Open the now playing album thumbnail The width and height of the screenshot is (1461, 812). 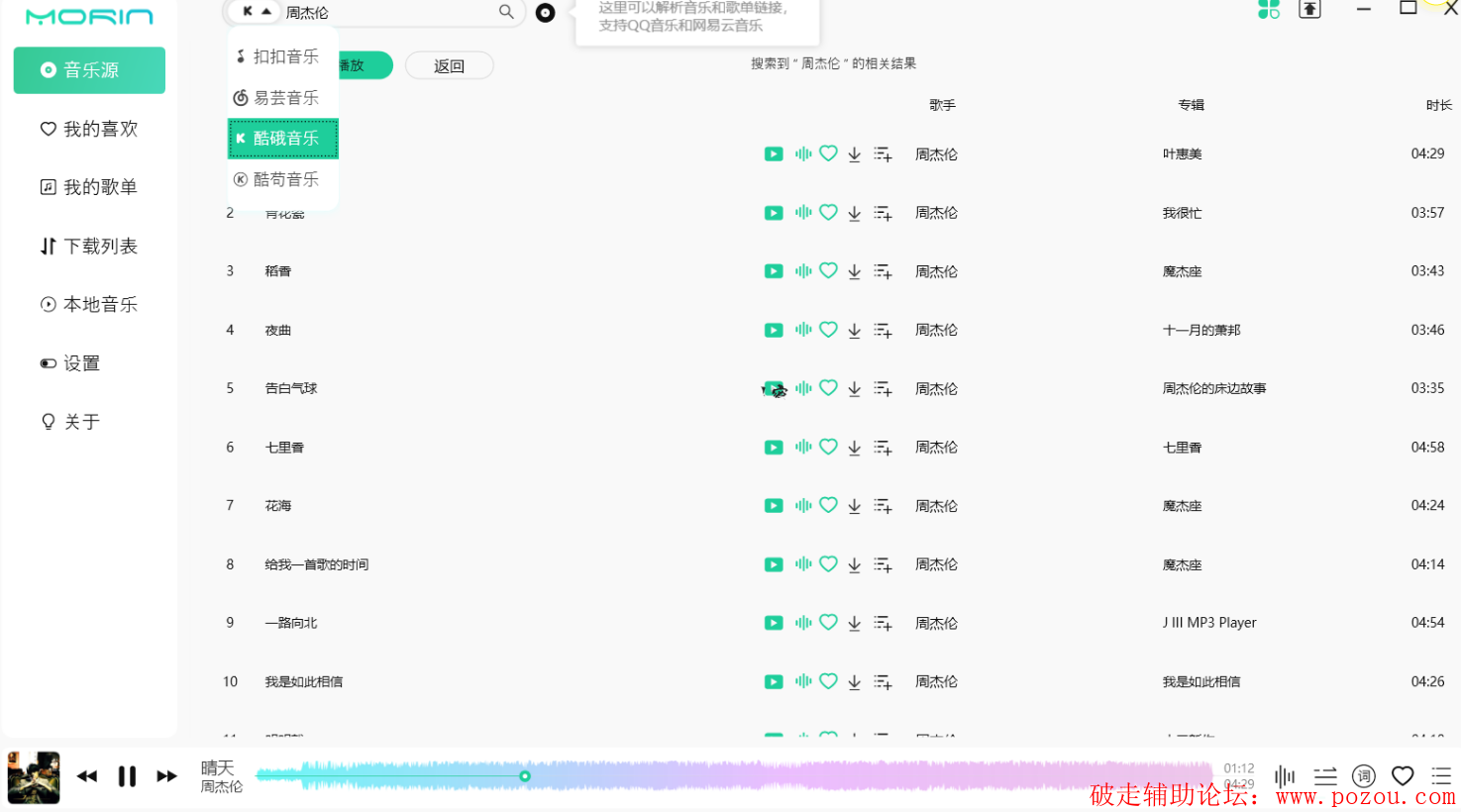point(34,777)
